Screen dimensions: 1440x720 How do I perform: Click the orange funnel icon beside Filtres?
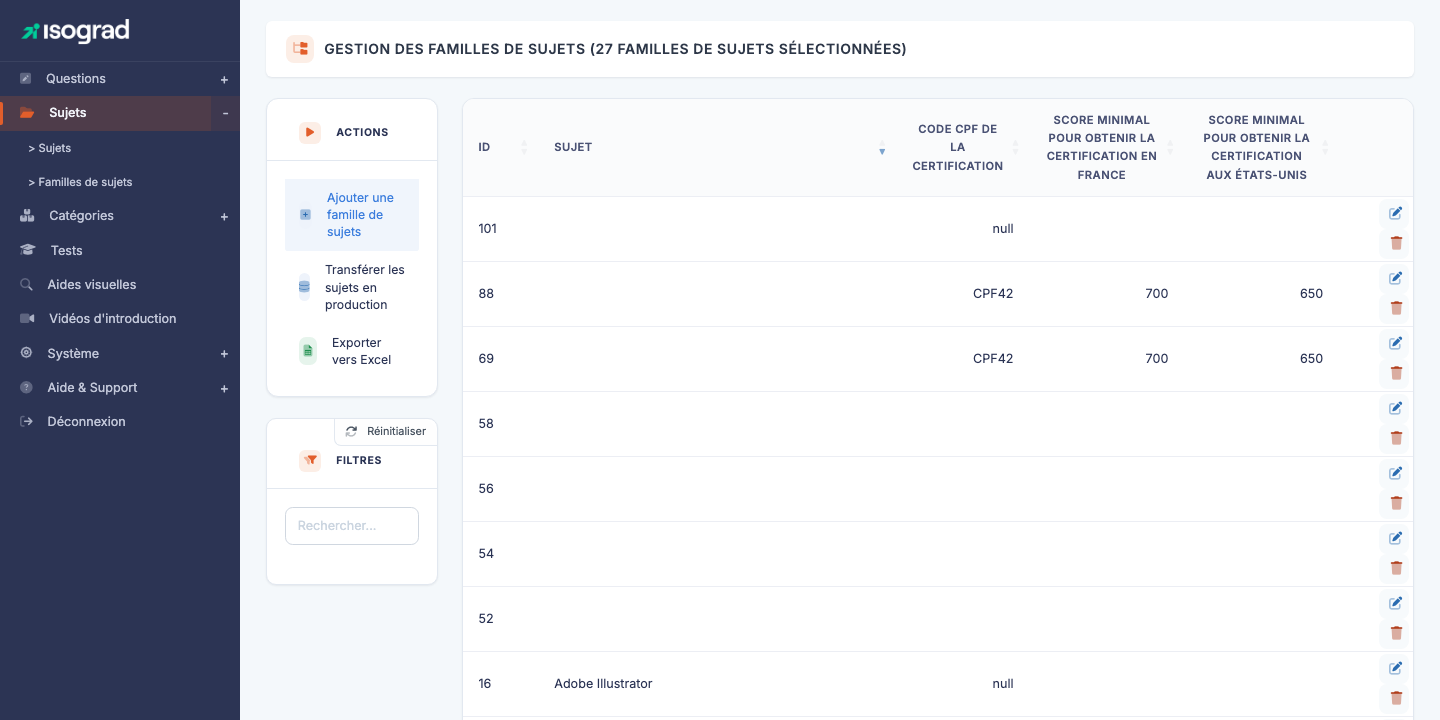(310, 460)
